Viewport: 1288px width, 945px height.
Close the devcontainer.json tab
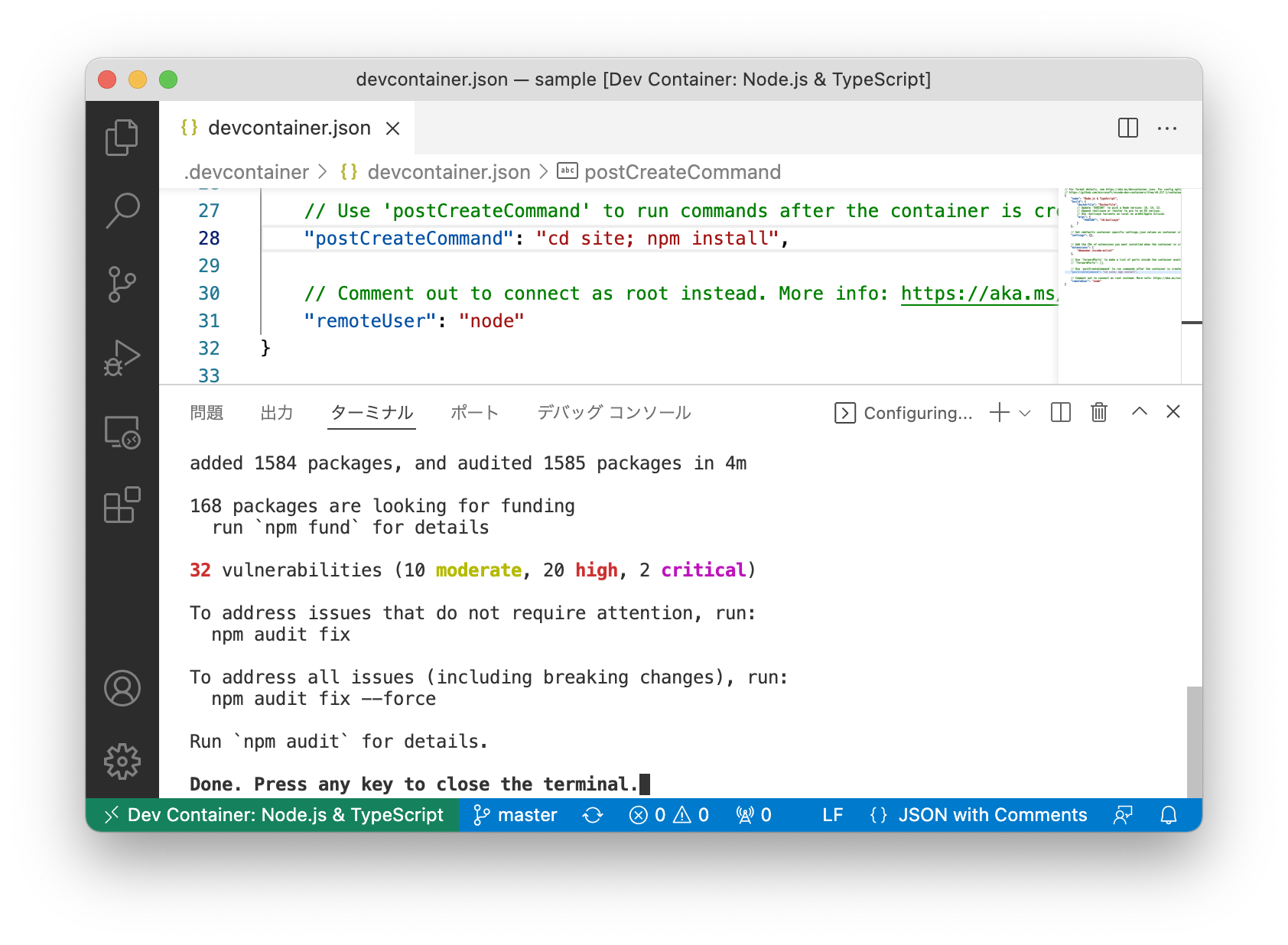(x=392, y=128)
